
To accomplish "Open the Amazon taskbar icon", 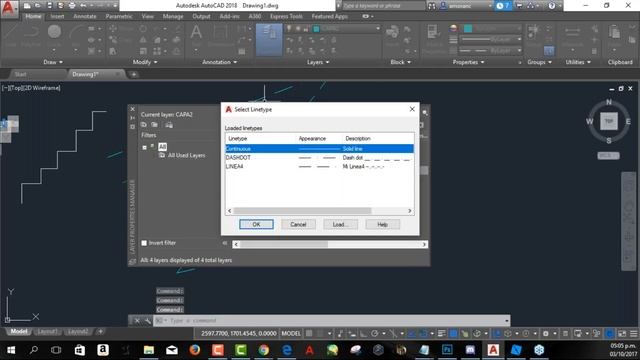I will pyautogui.click(x=103, y=350).
